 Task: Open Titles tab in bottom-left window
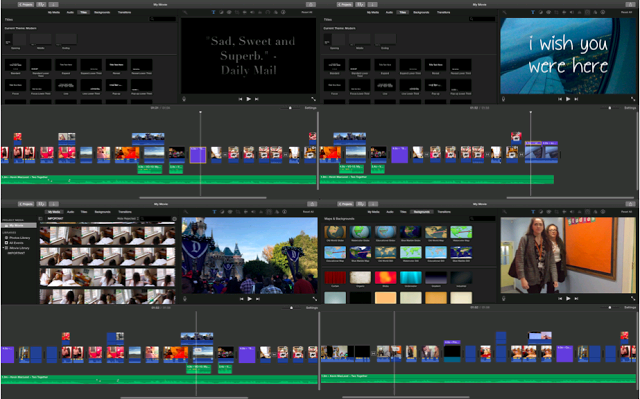tap(84, 212)
